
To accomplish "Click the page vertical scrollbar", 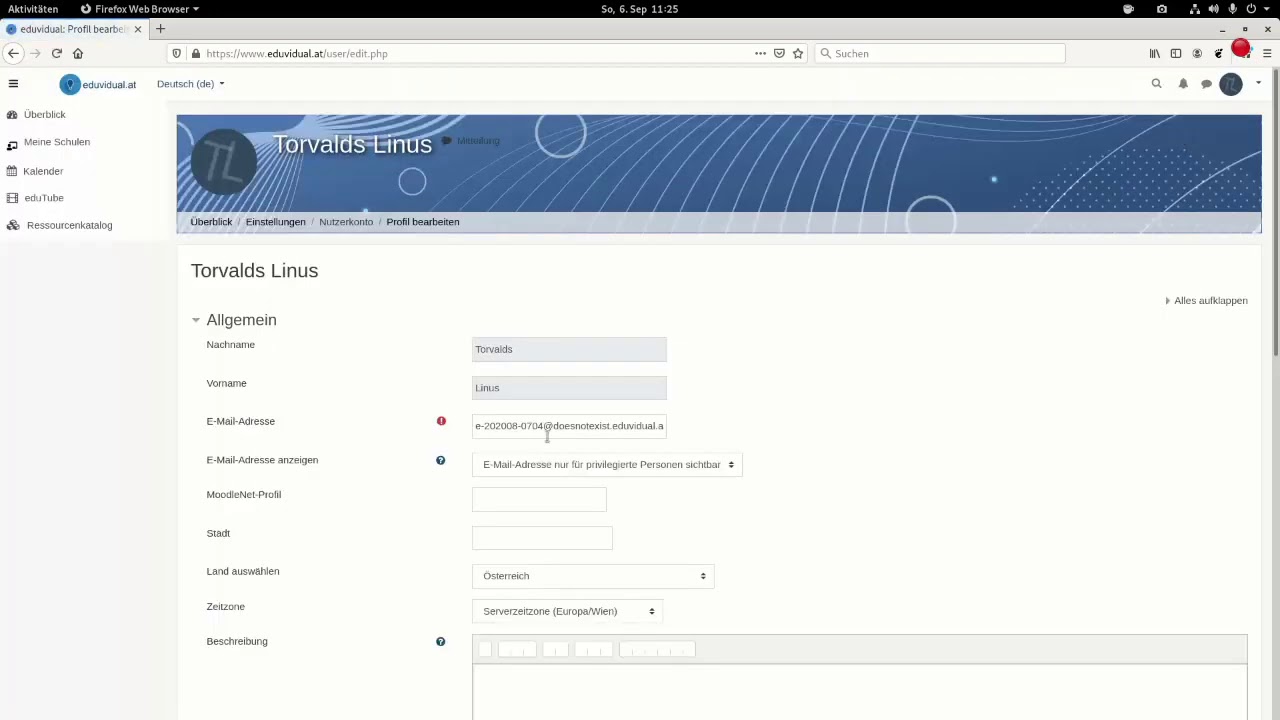I will coord(1275,212).
